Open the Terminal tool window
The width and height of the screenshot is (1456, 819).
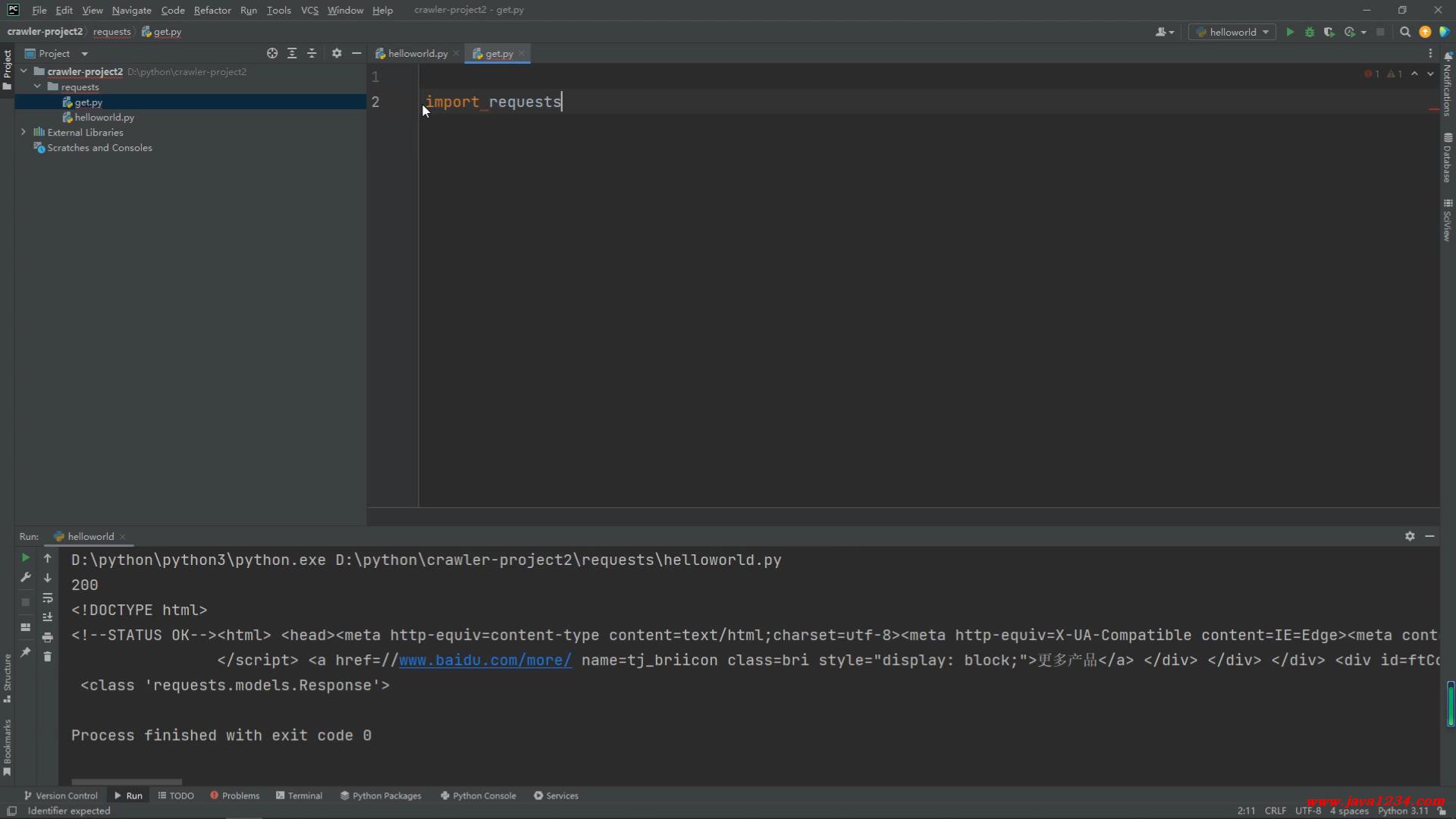300,795
